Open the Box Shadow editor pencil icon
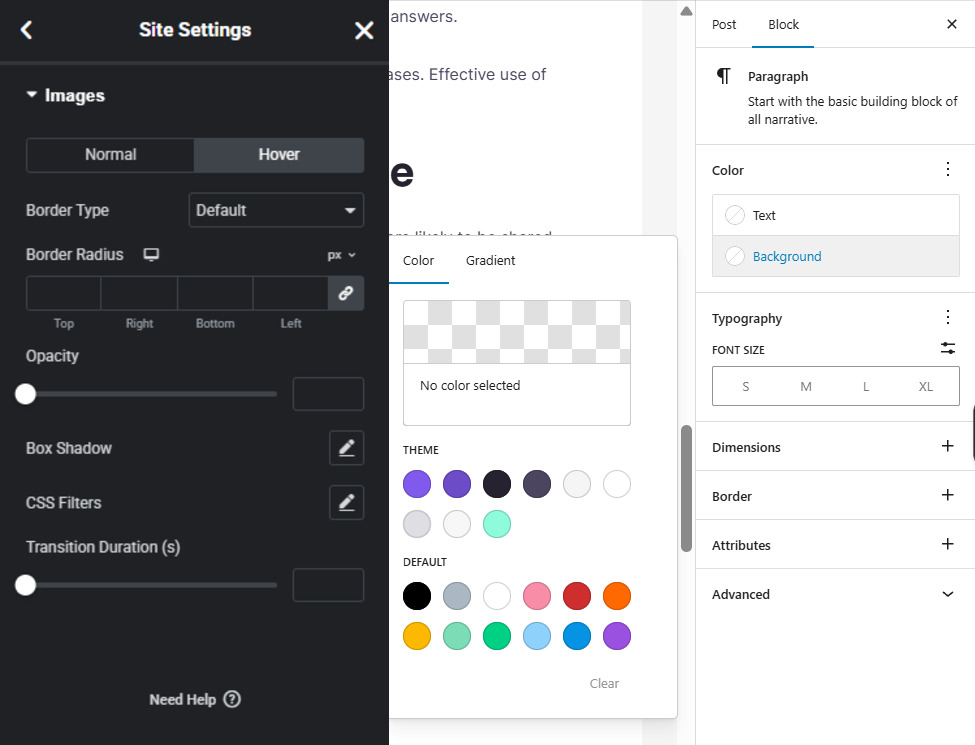975x745 pixels. pyautogui.click(x=347, y=448)
